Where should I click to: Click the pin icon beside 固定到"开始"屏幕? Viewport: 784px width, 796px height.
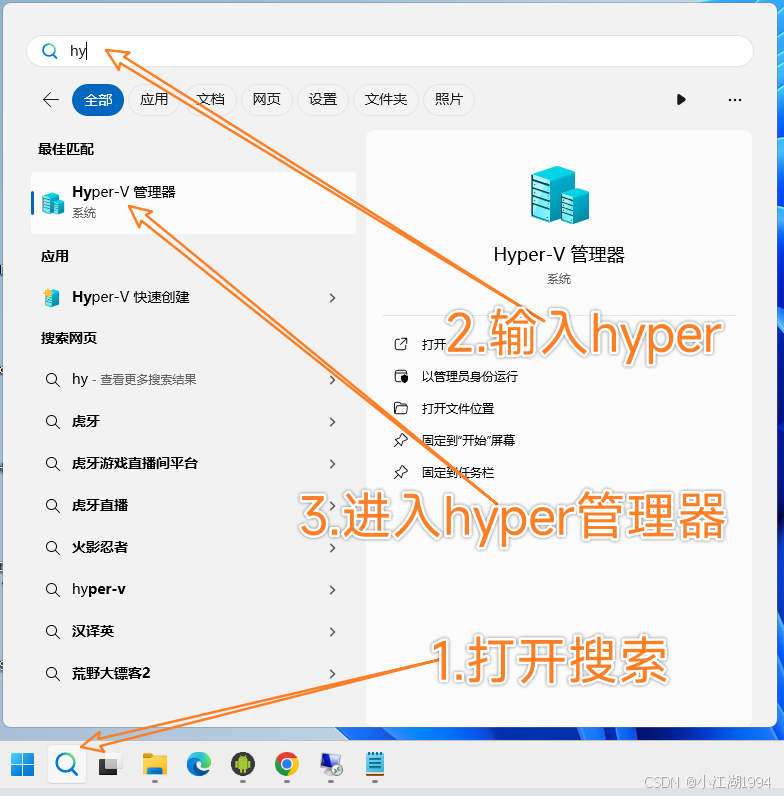(x=401, y=440)
